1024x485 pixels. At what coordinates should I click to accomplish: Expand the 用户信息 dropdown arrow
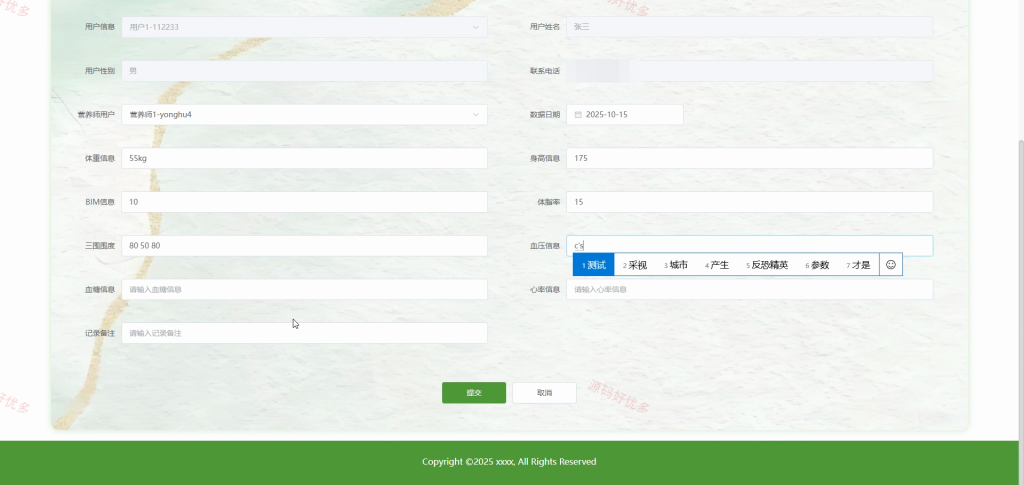475,27
